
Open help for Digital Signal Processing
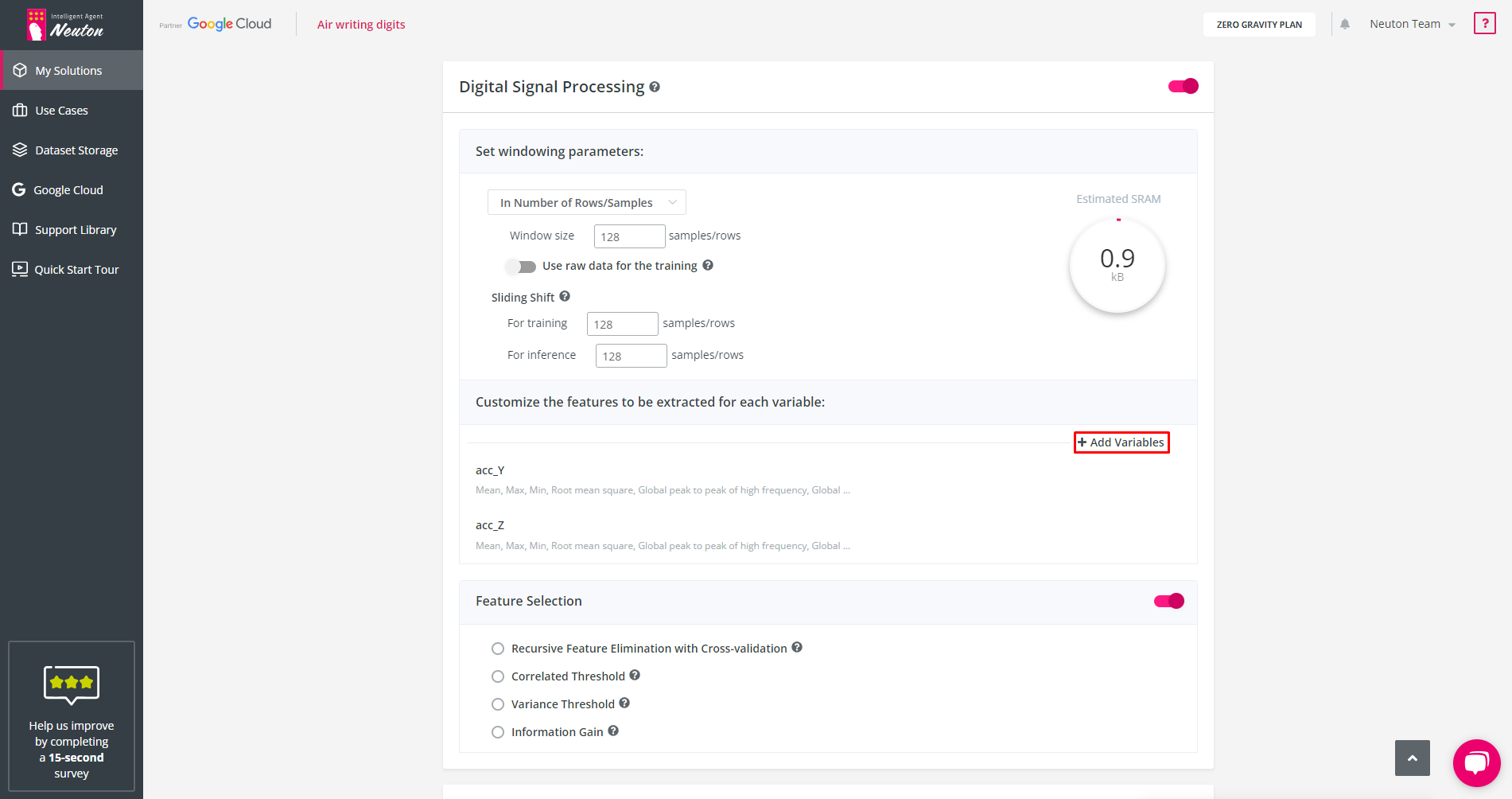[x=655, y=87]
